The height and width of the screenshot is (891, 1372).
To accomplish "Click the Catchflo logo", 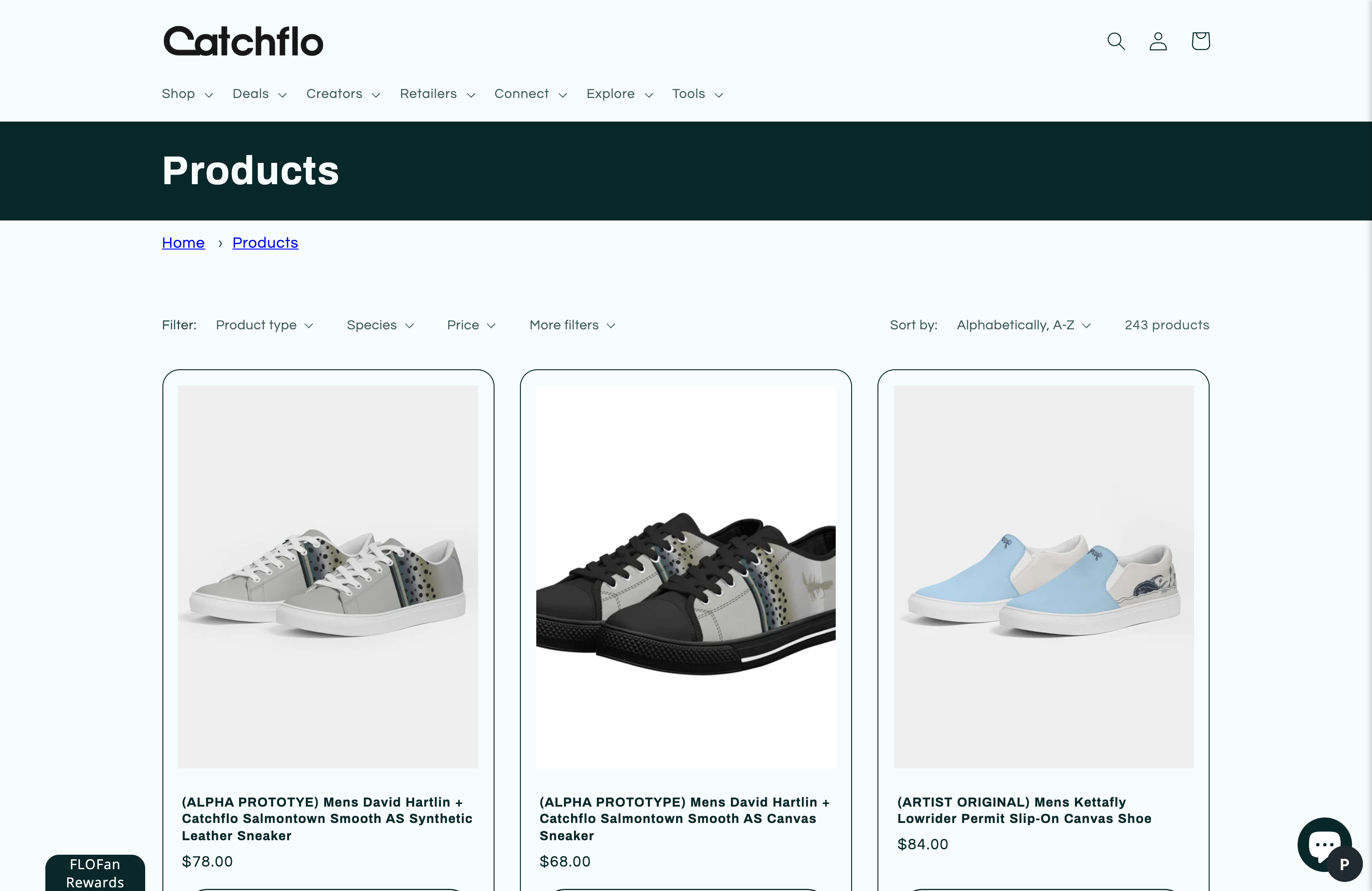I will coord(243,41).
